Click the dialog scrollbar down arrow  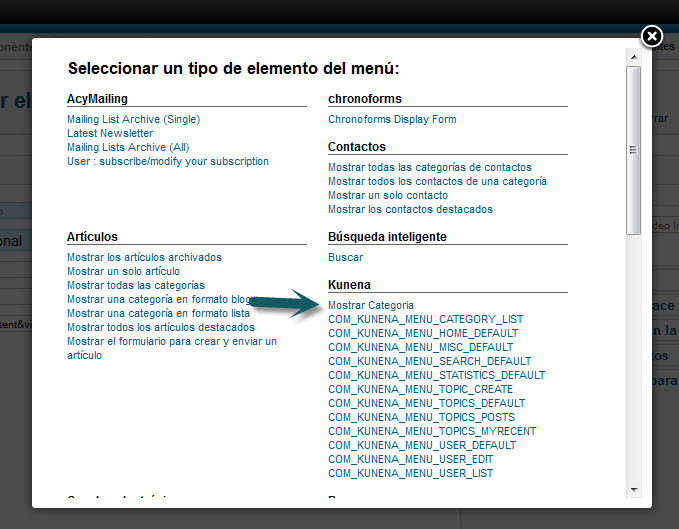(x=633, y=488)
